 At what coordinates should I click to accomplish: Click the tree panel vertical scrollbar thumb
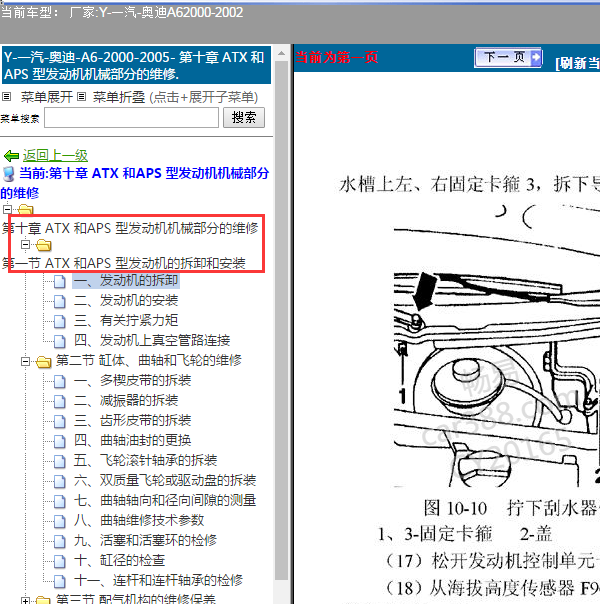point(282,320)
